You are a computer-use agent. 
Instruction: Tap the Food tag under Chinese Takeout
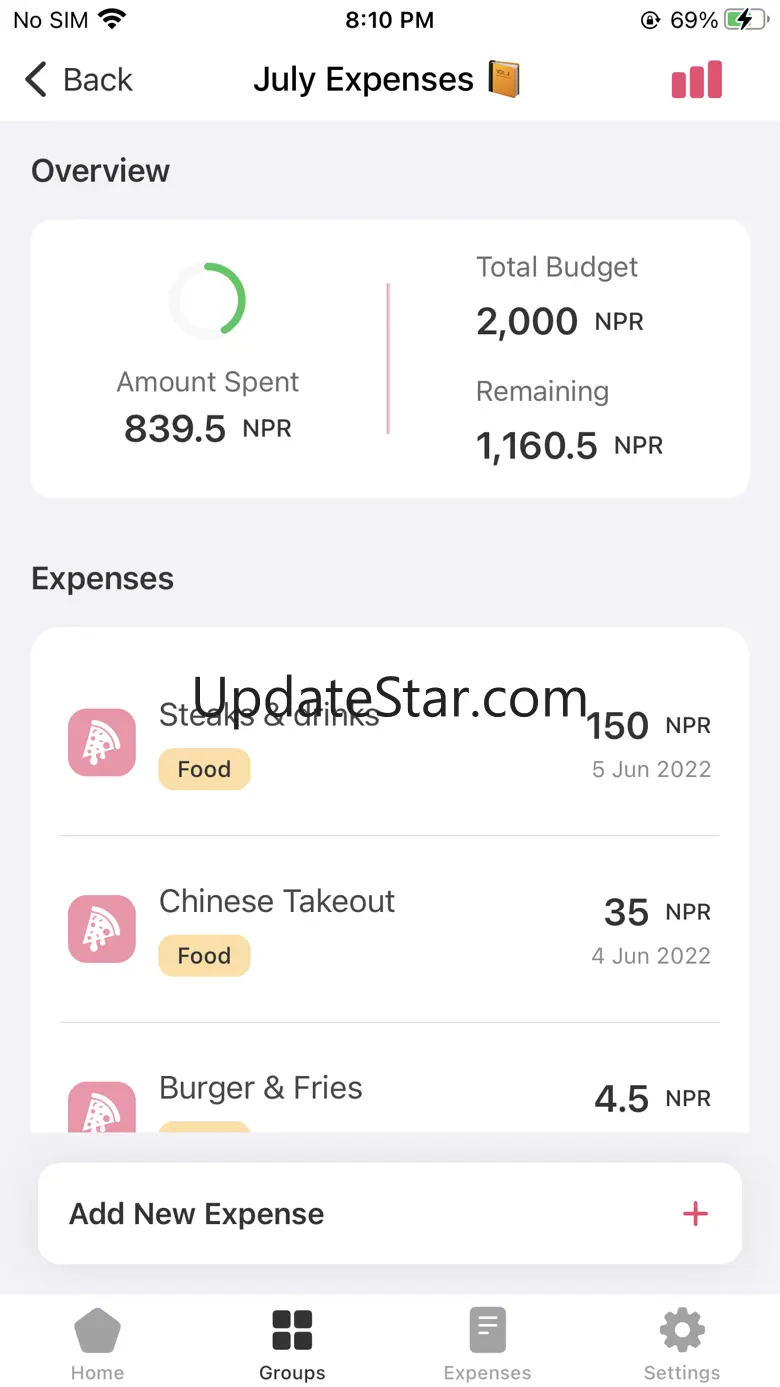click(204, 956)
